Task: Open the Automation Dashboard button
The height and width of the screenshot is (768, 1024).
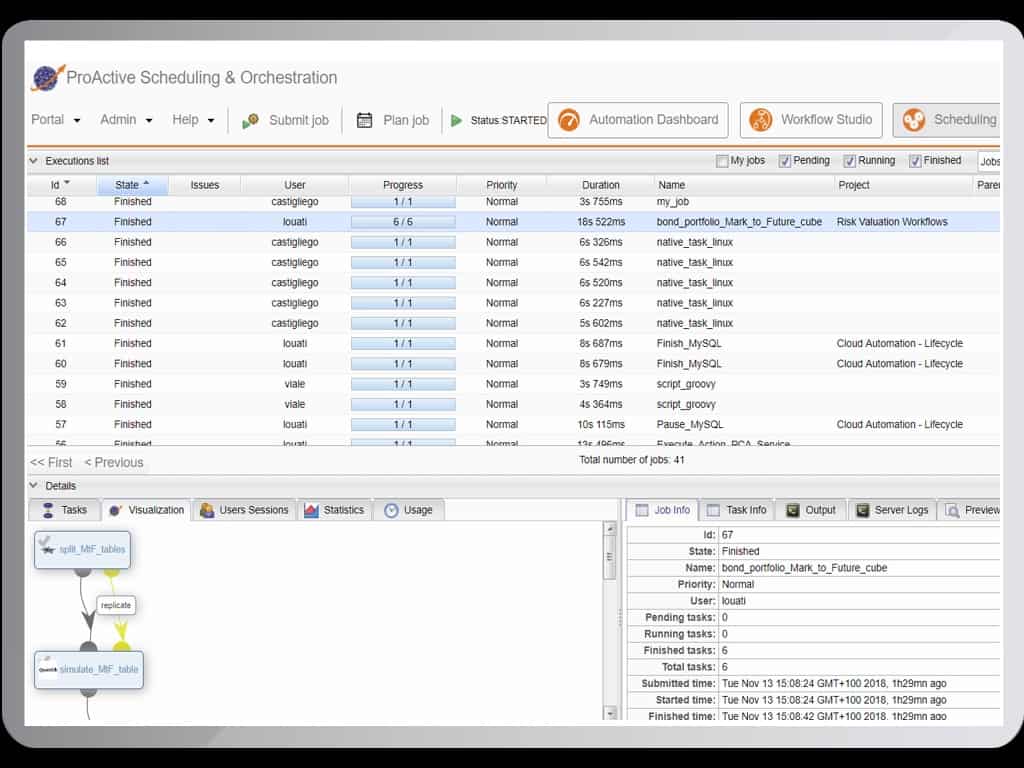Action: point(638,120)
